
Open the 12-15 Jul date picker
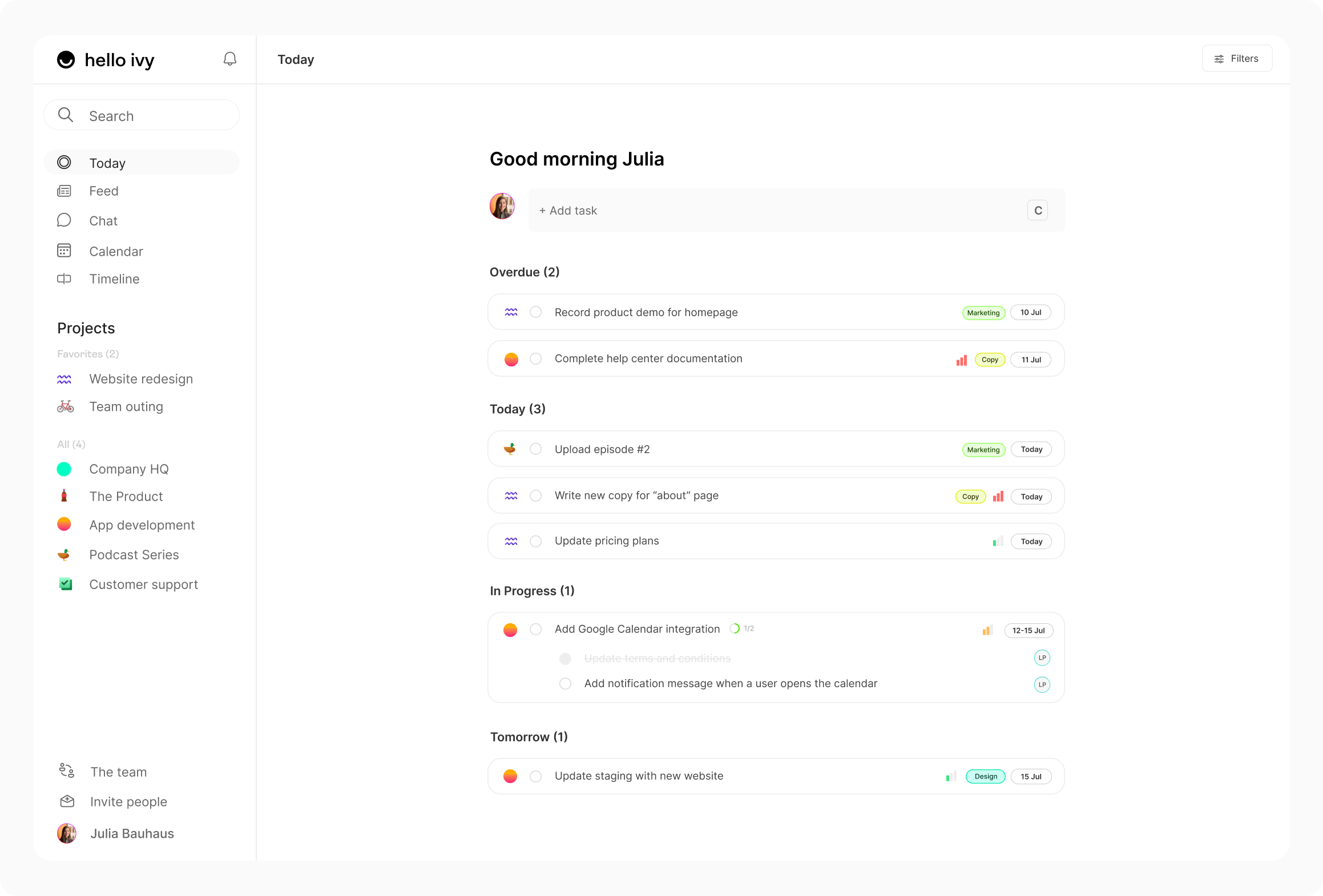[1028, 631]
